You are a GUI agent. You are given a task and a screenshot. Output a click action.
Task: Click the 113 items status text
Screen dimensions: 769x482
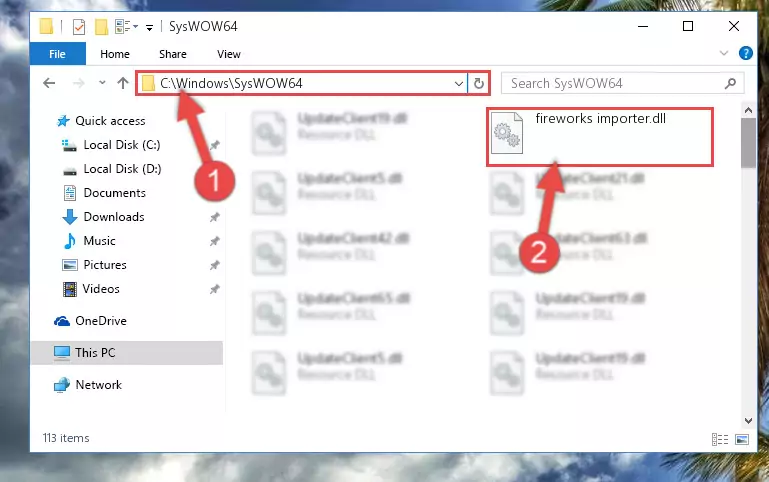click(66, 438)
